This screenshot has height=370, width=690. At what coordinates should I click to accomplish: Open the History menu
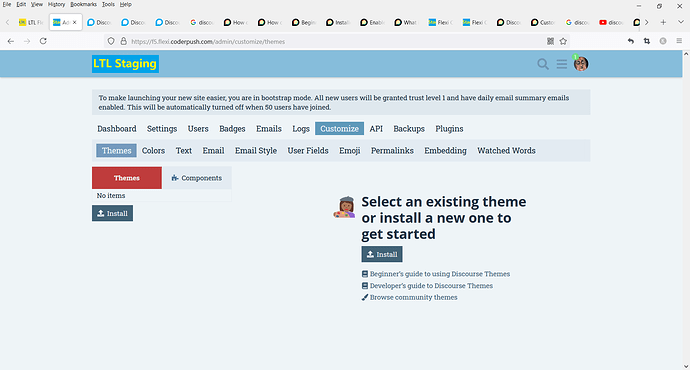tap(56, 4)
